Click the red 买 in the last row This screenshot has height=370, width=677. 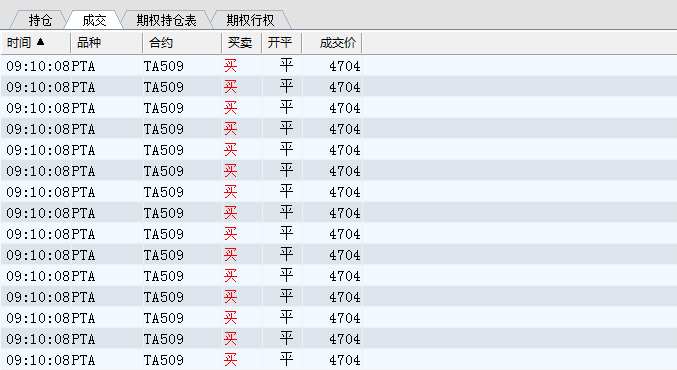tap(231, 360)
